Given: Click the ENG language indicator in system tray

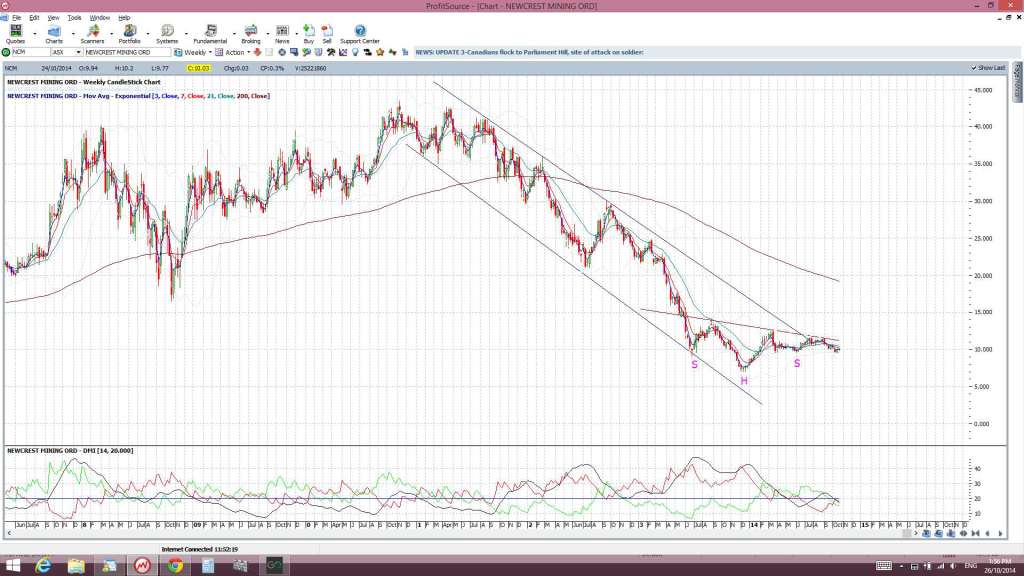Looking at the screenshot, I should (970, 566).
